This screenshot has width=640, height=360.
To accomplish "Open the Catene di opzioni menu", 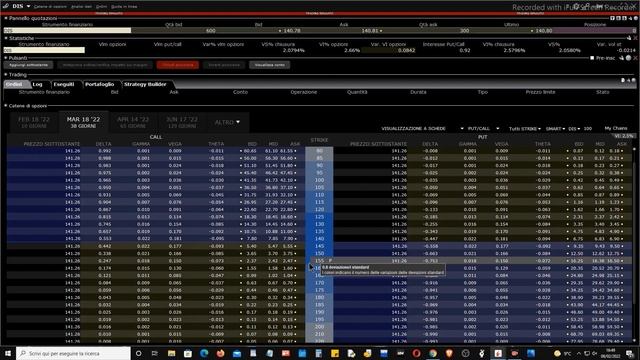I will [x=50, y=7].
